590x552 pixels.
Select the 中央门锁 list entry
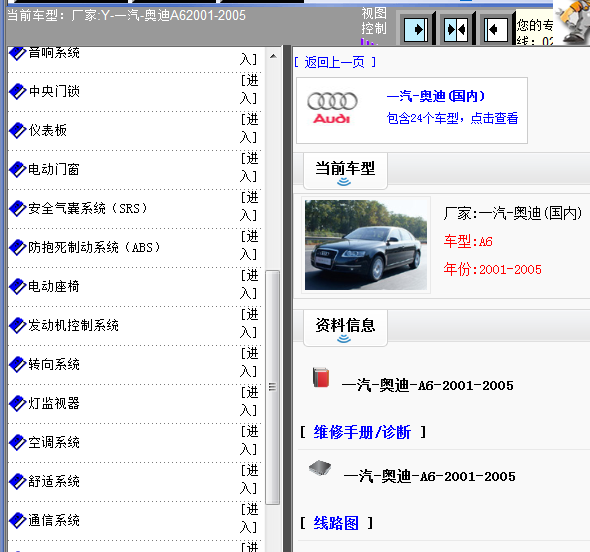(54, 91)
